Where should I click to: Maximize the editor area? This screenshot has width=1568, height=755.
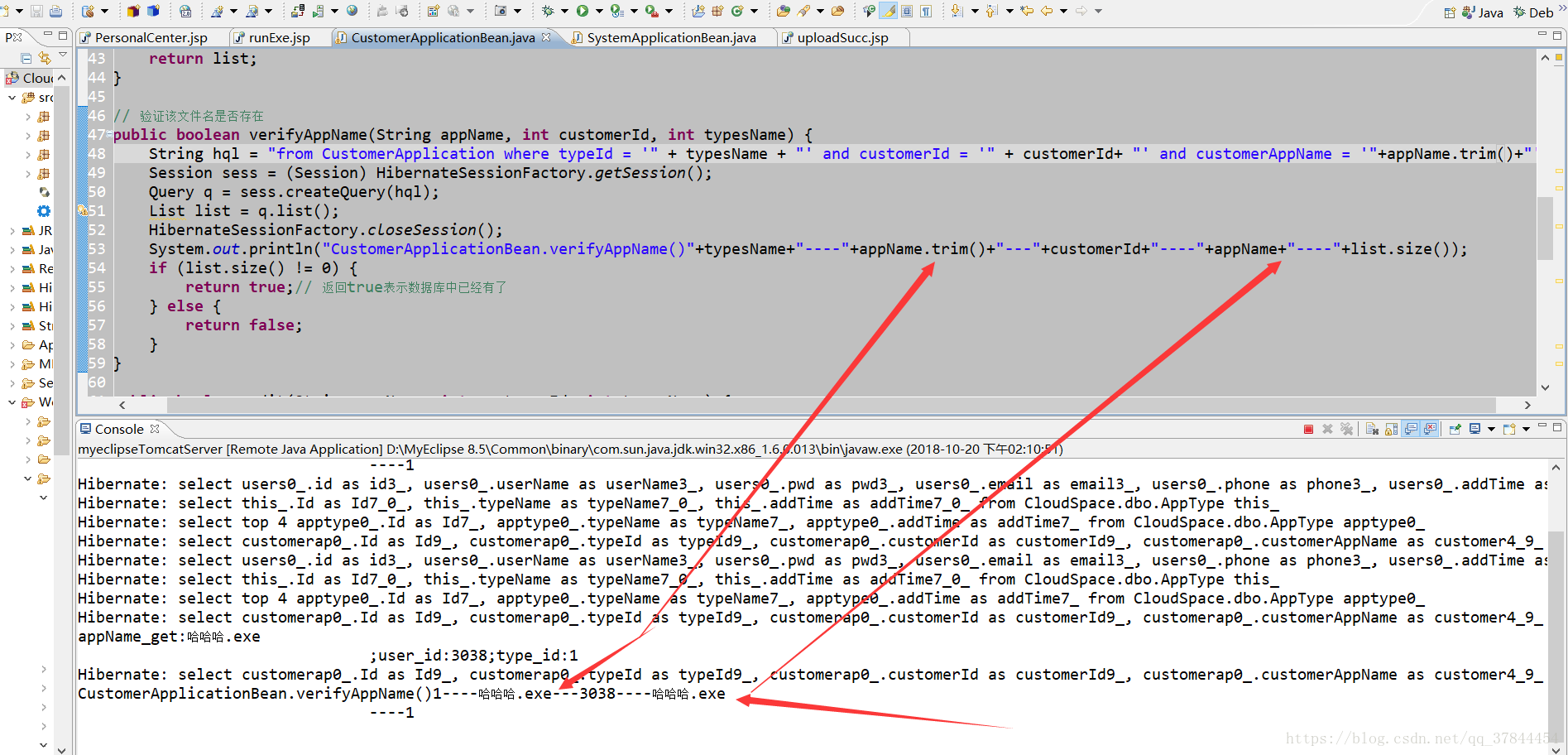(1557, 35)
